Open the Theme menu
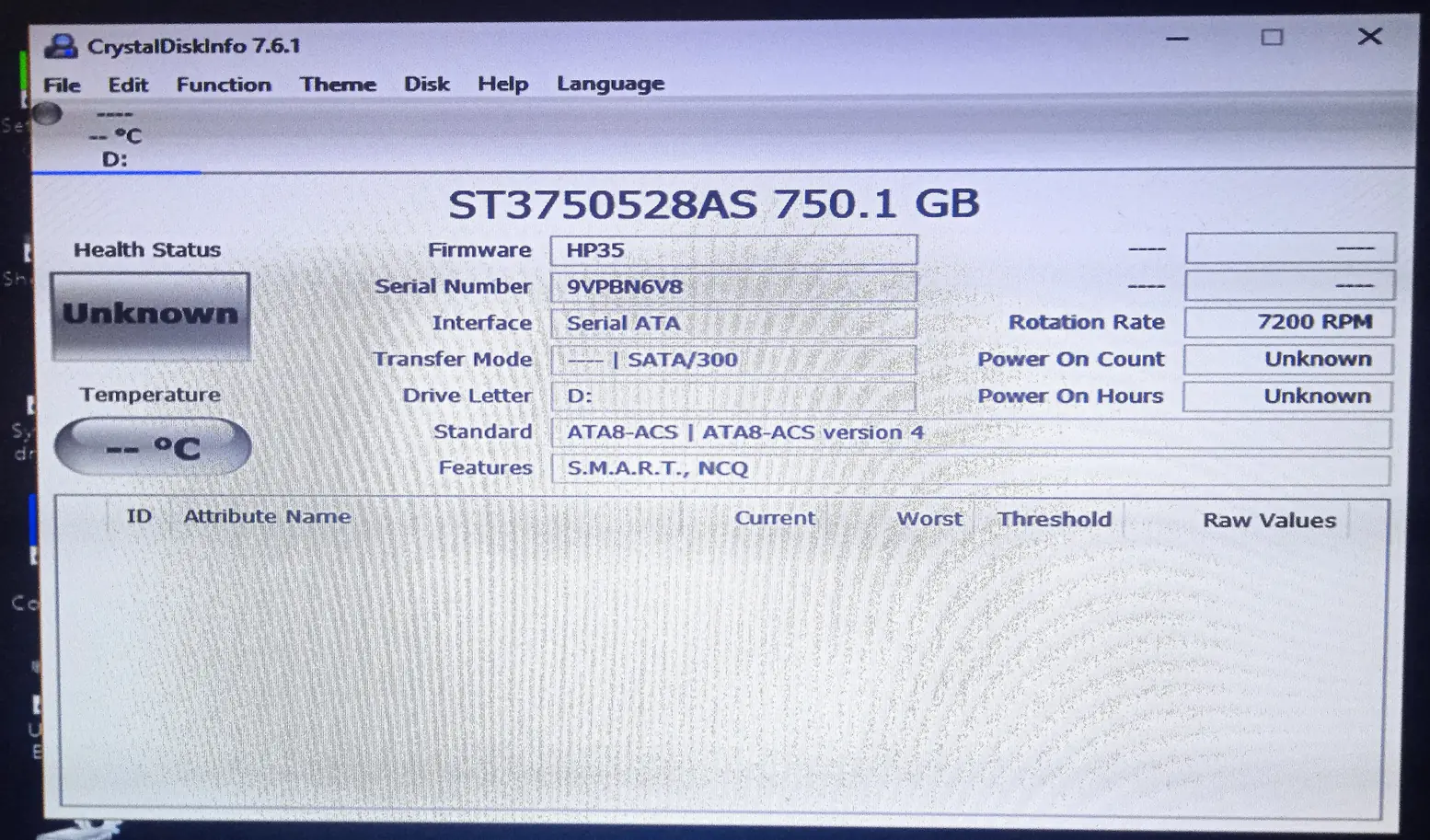Screen dimensions: 1430x840 [x=338, y=85]
